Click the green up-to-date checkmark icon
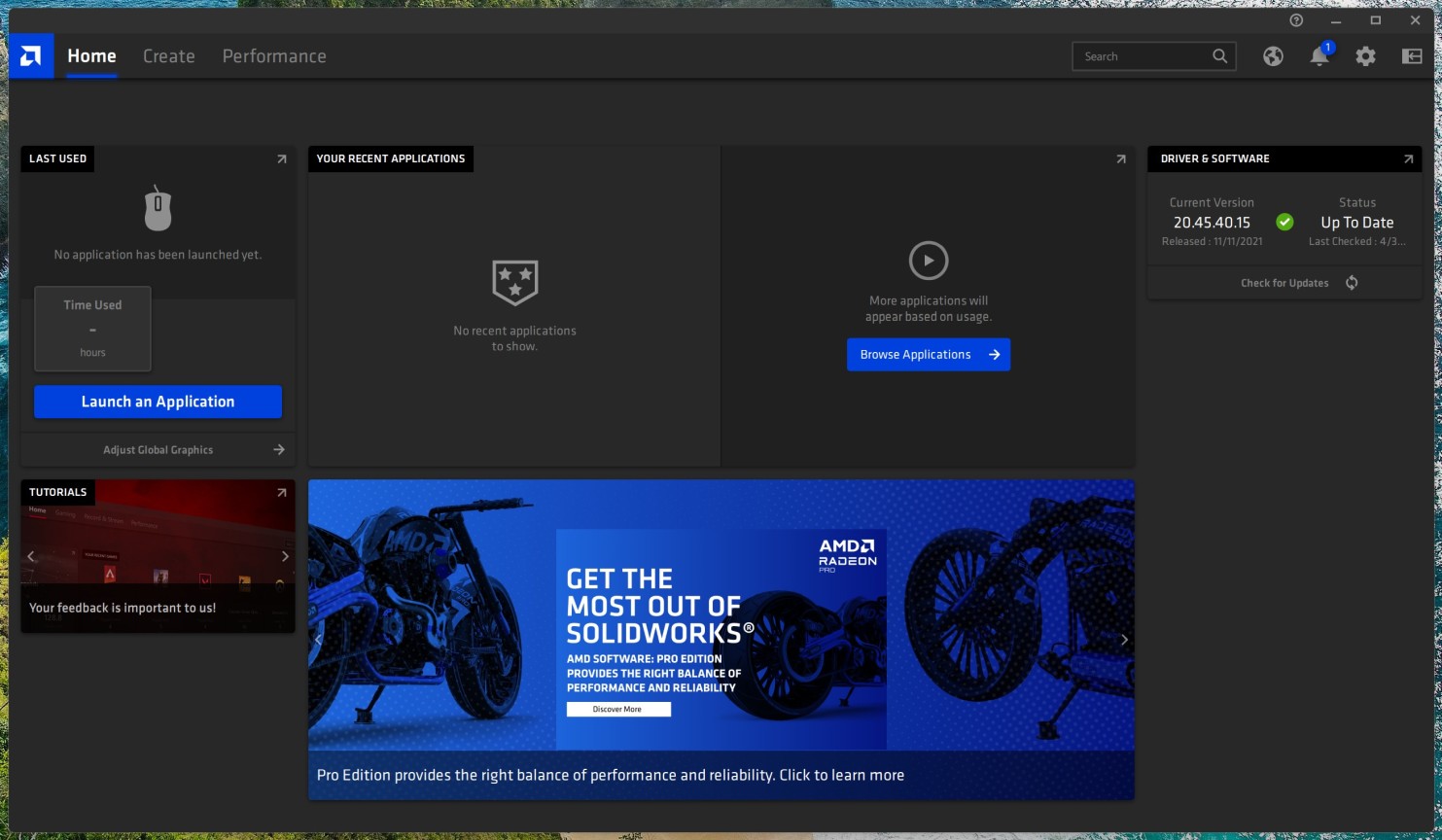Image resolution: width=1442 pixels, height=840 pixels. pyautogui.click(x=1284, y=222)
